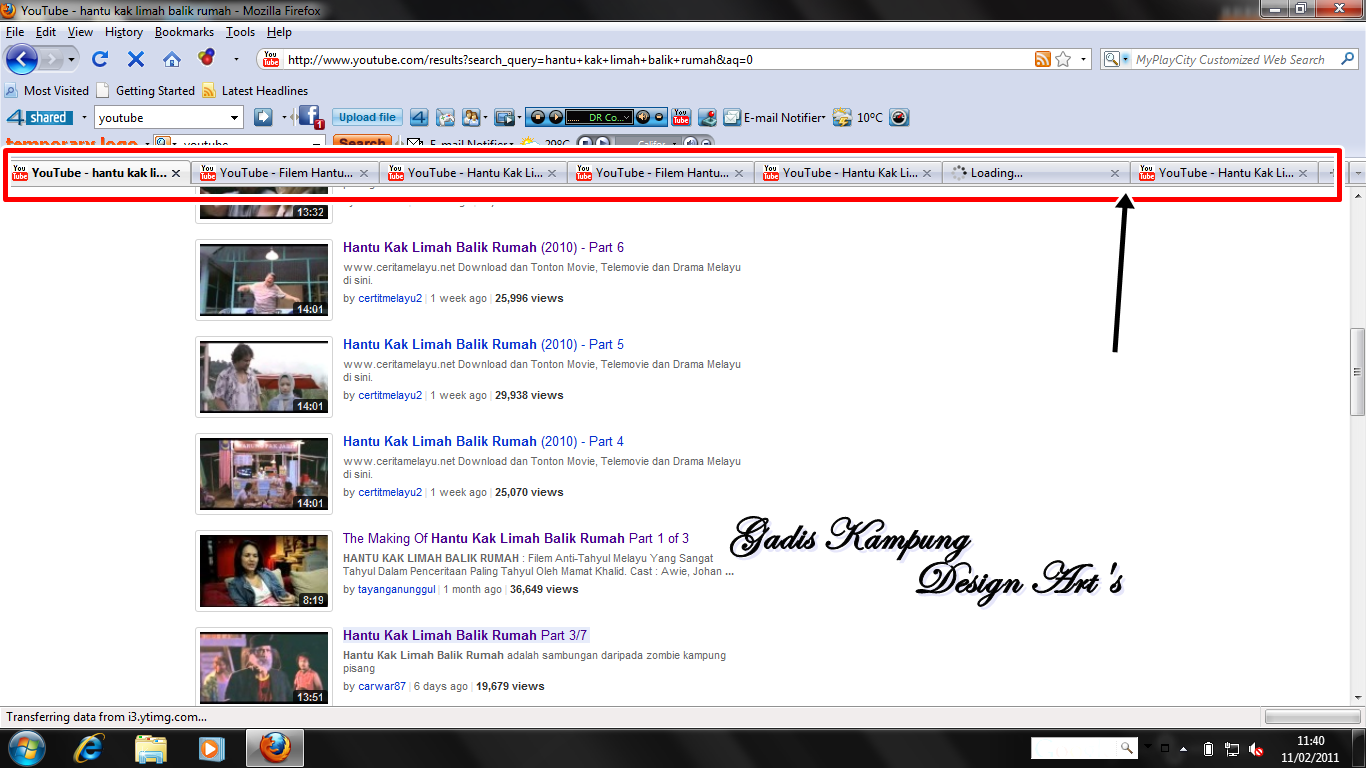Click the network icon in the system tray
This screenshot has width=1366, height=768.
click(1232, 748)
